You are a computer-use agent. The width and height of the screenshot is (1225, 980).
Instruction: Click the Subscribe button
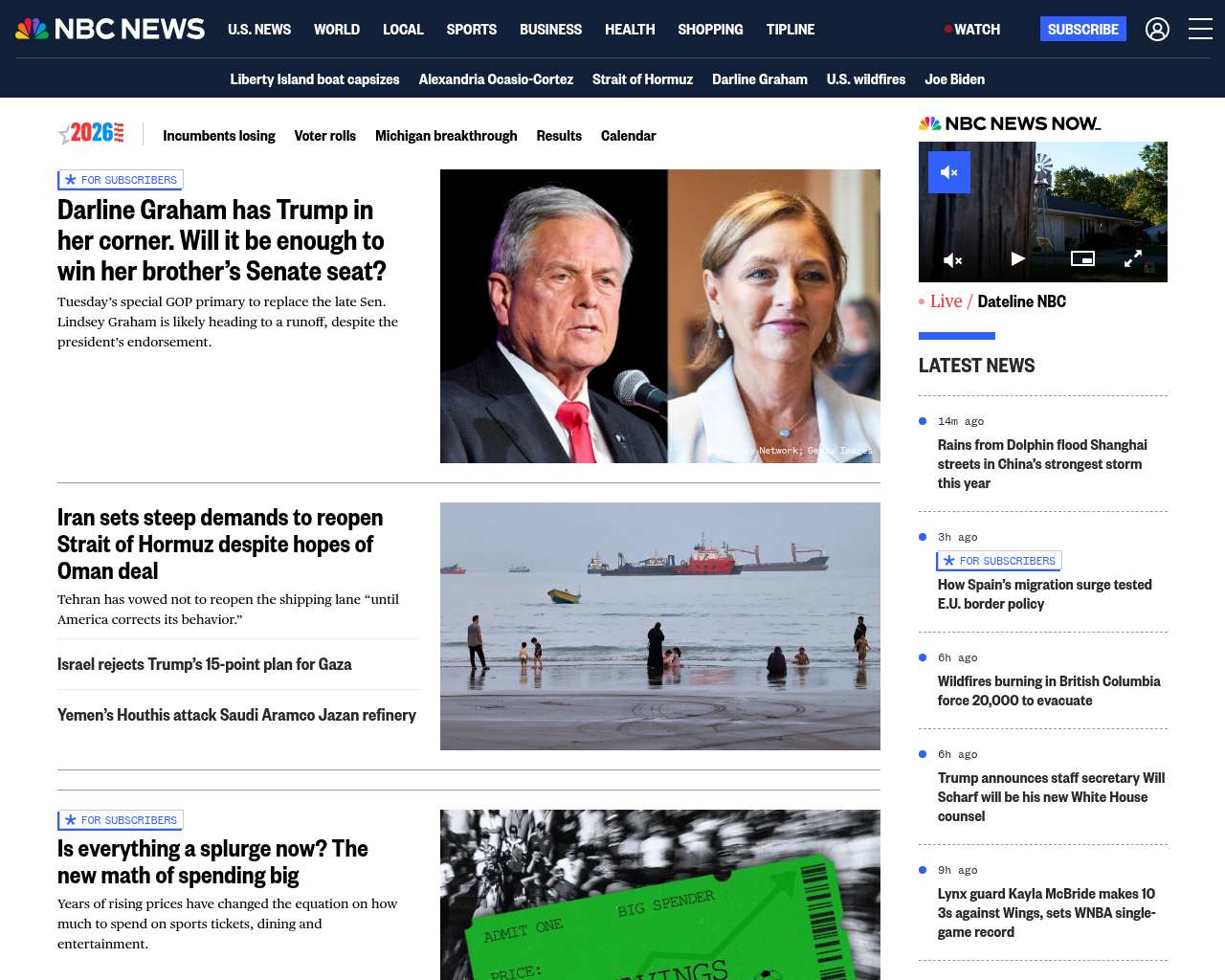(1083, 29)
